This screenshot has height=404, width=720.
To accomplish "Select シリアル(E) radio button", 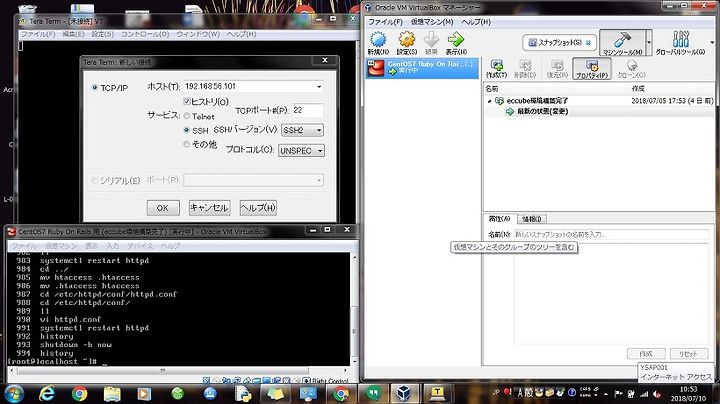I will click(x=95, y=180).
